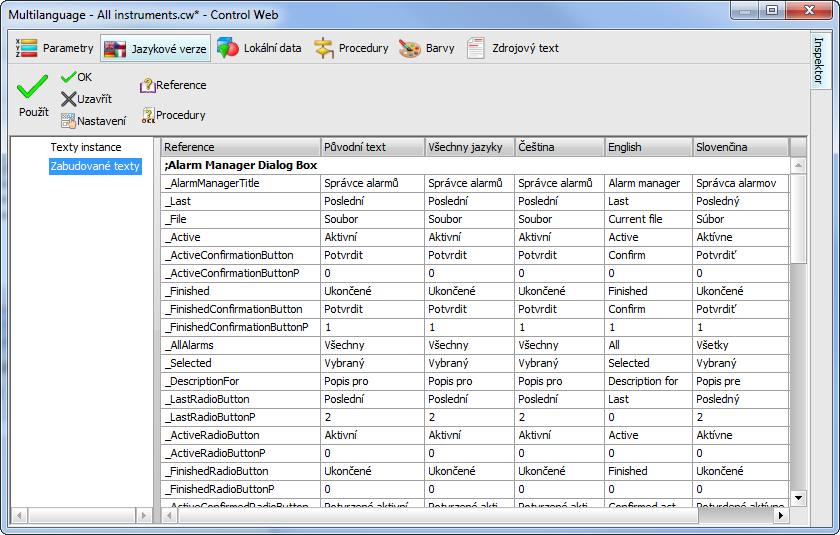This screenshot has width=840, height=535.
Task: Open the Parametry tab
Action: point(55,48)
